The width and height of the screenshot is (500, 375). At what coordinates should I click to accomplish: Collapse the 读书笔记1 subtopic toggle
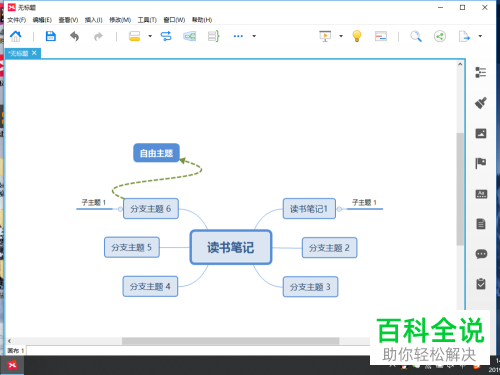pyautogui.click(x=339, y=209)
